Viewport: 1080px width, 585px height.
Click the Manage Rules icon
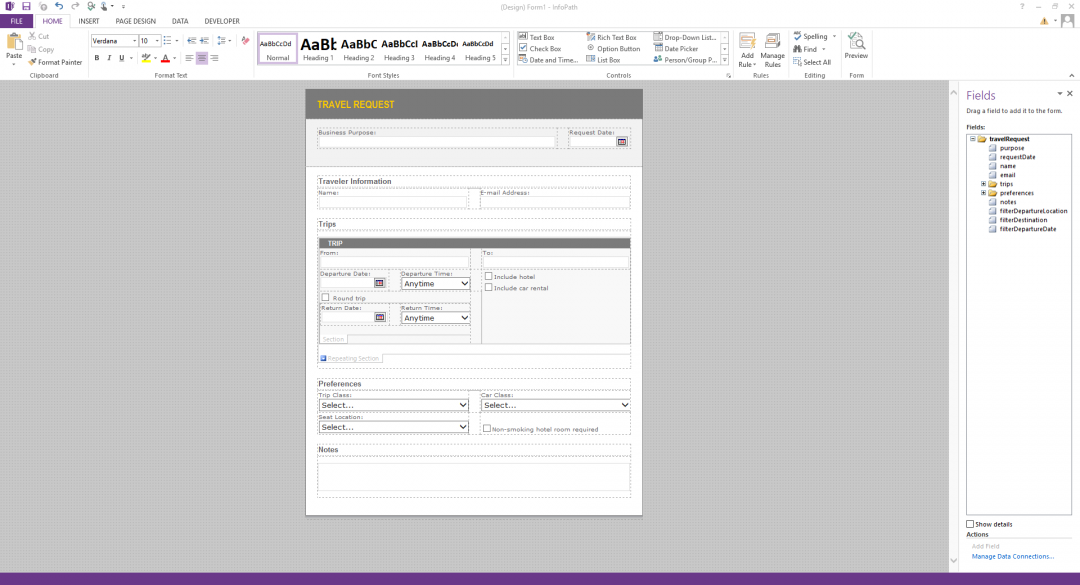tap(773, 42)
